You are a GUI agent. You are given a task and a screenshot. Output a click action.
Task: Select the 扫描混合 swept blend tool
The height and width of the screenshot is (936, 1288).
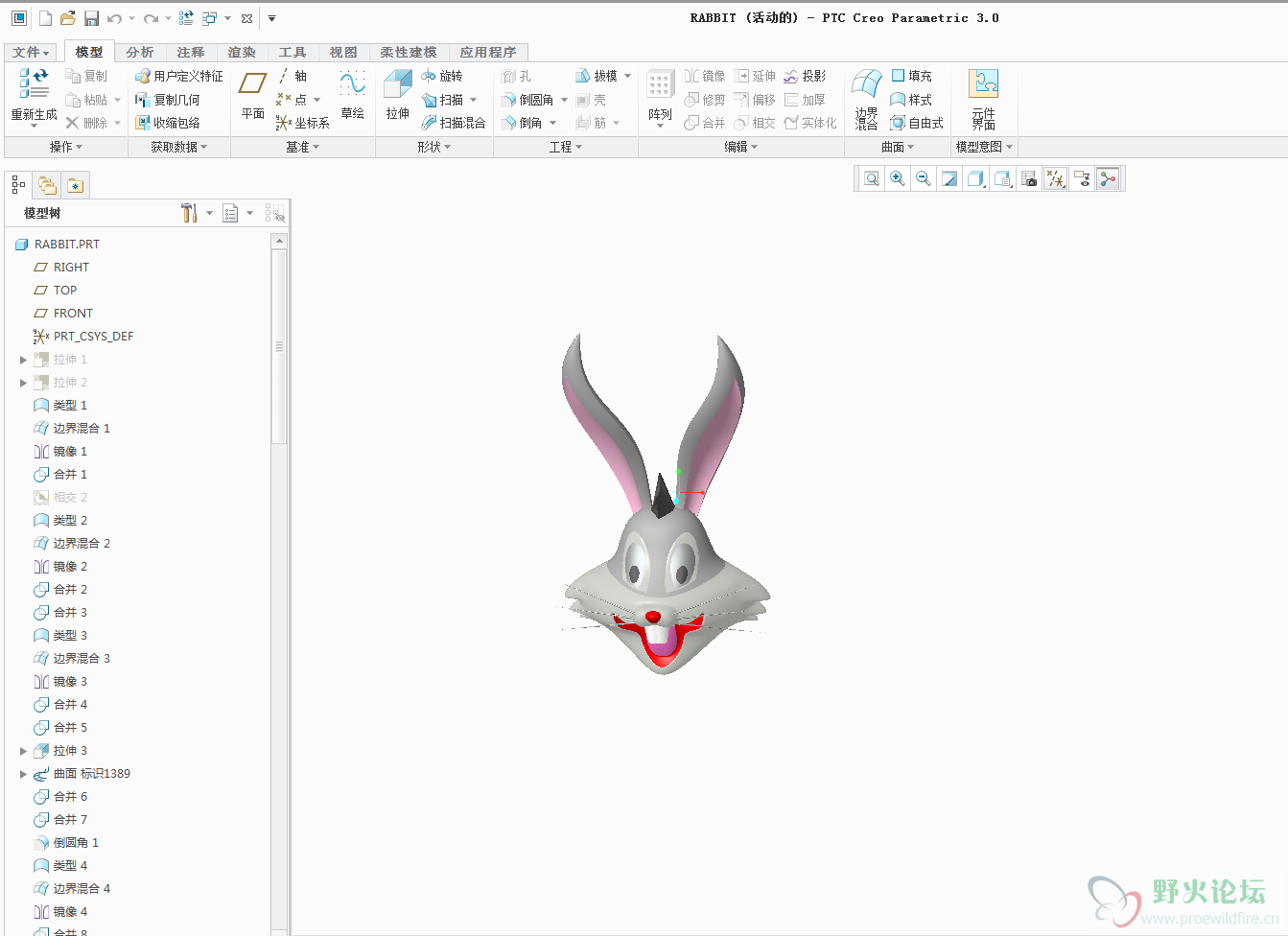point(454,123)
